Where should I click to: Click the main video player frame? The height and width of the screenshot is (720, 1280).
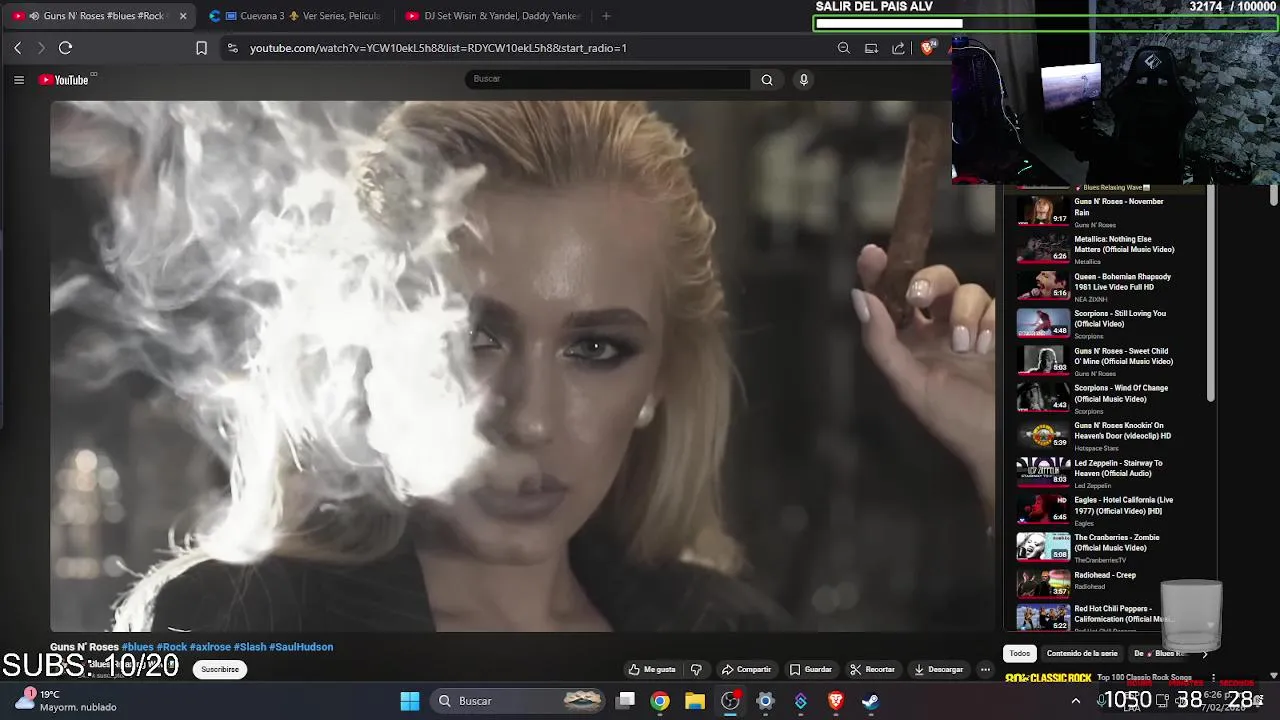[x=522, y=366]
